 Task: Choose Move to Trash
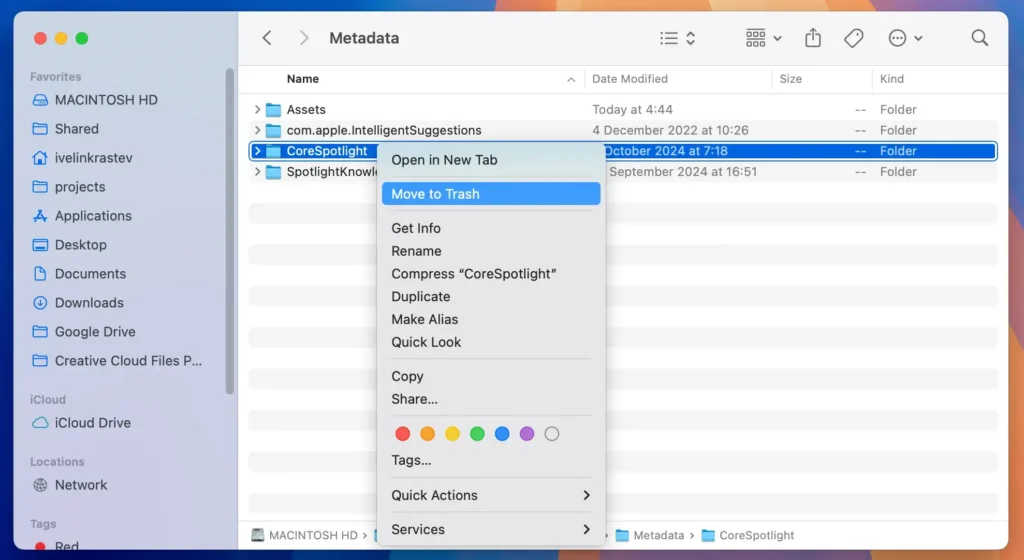coord(491,194)
